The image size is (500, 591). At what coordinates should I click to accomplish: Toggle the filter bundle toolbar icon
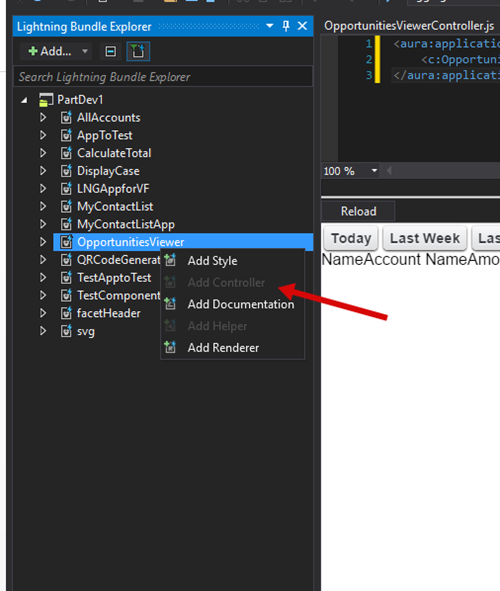click(138, 51)
